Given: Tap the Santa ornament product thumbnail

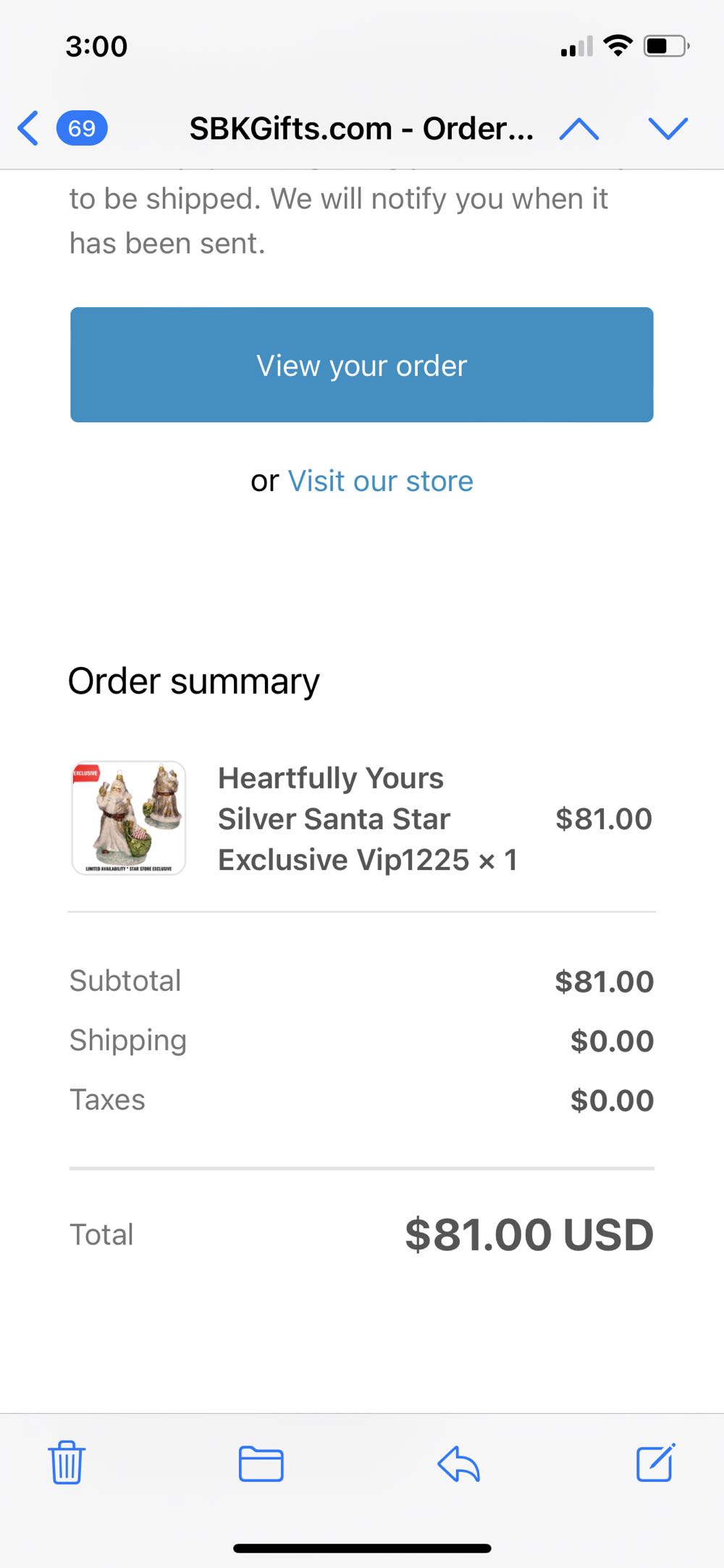Looking at the screenshot, I should pos(129,818).
